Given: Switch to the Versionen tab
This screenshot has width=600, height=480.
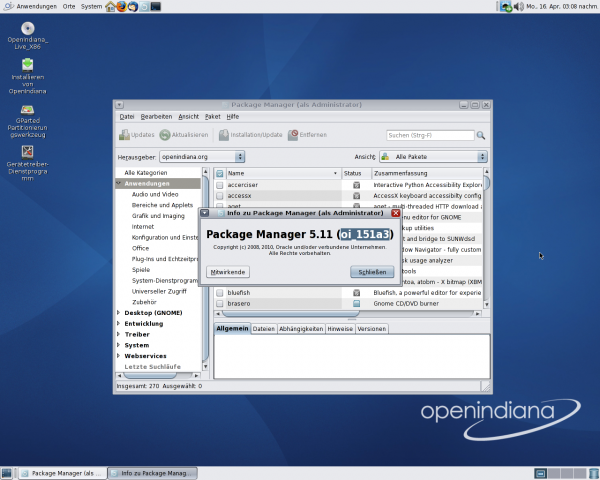Looking at the screenshot, I should [x=372, y=329].
